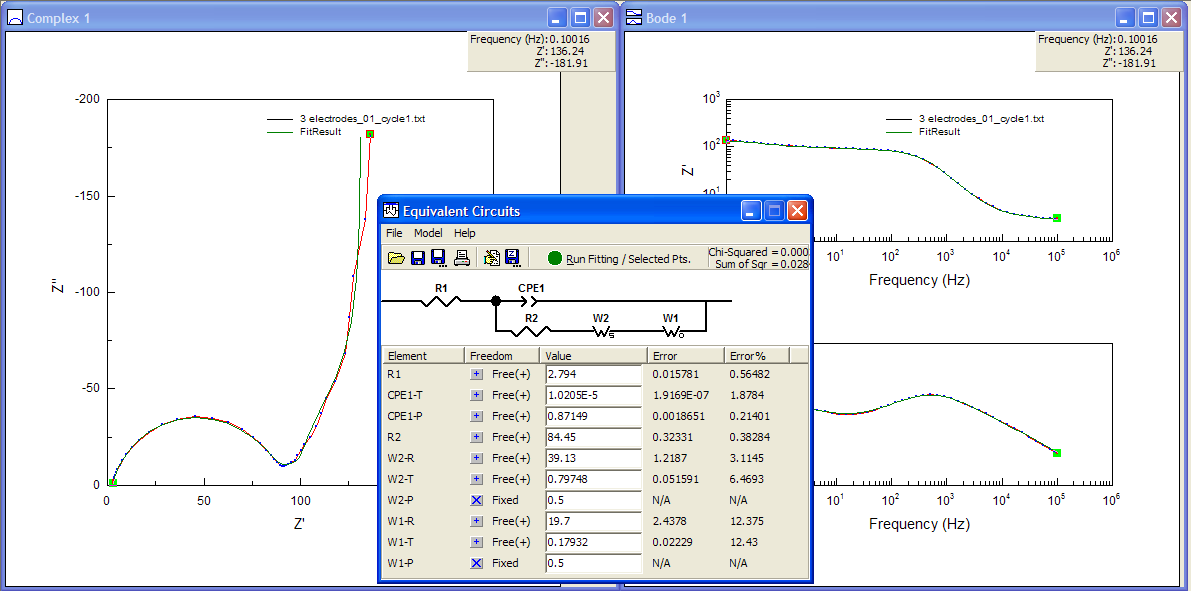Screen dimensions: 1191x591
Task: Click the green Run Fitting circle
Action: (554, 258)
